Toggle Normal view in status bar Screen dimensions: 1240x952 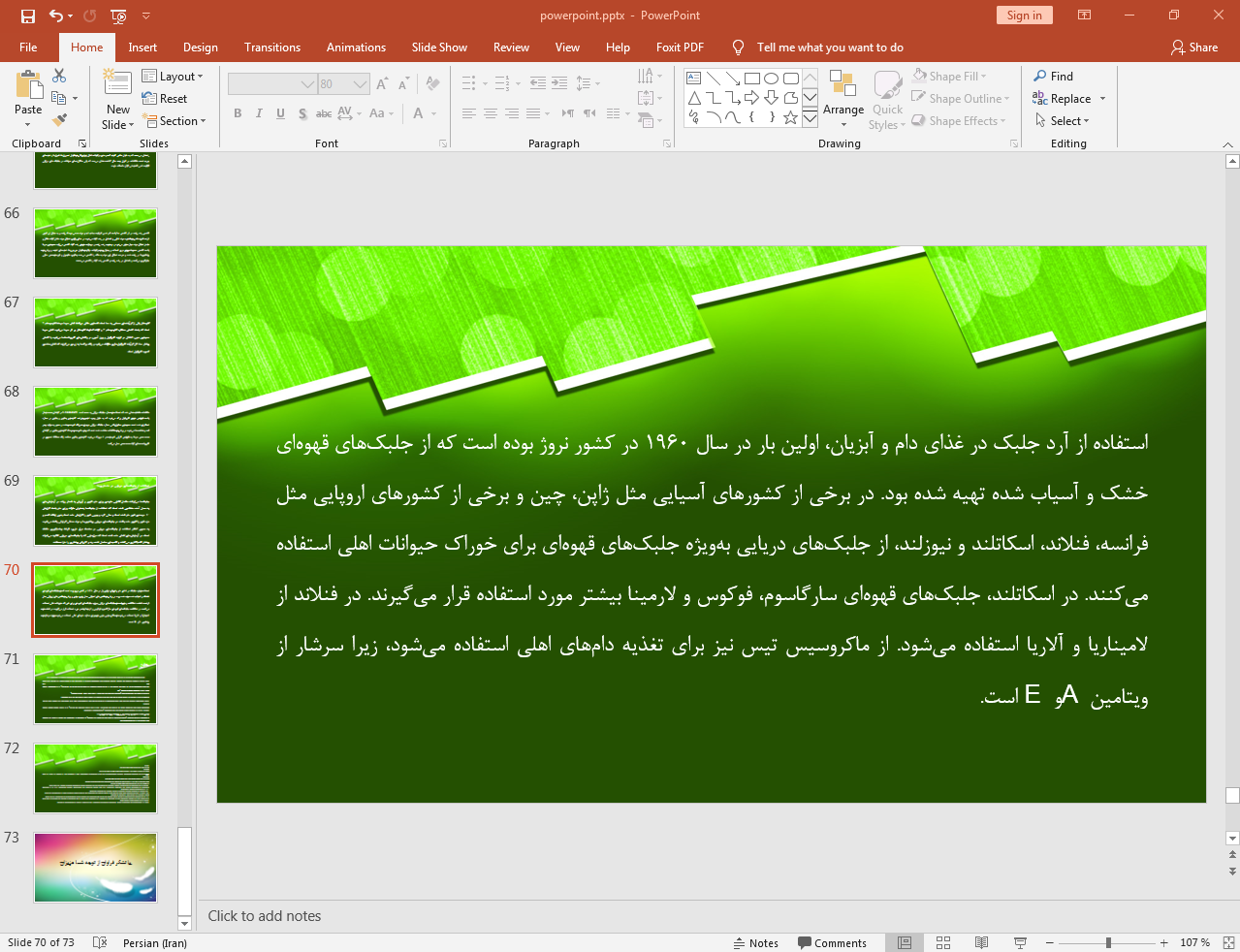point(905,942)
